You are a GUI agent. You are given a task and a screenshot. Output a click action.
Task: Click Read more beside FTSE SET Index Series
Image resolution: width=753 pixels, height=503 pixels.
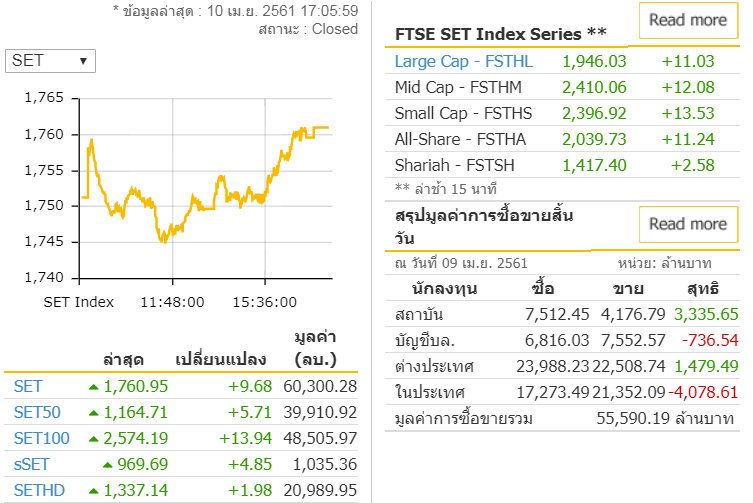(688, 20)
